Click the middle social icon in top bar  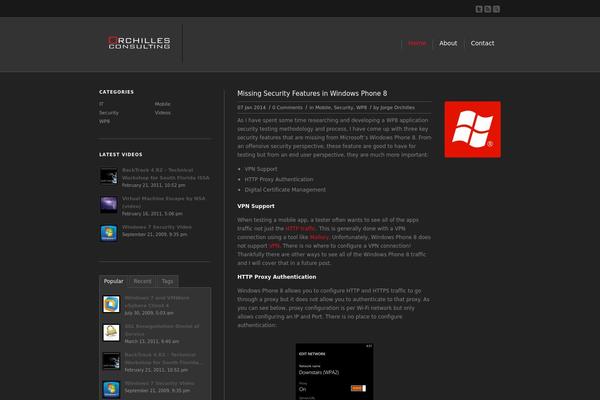pos(488,9)
